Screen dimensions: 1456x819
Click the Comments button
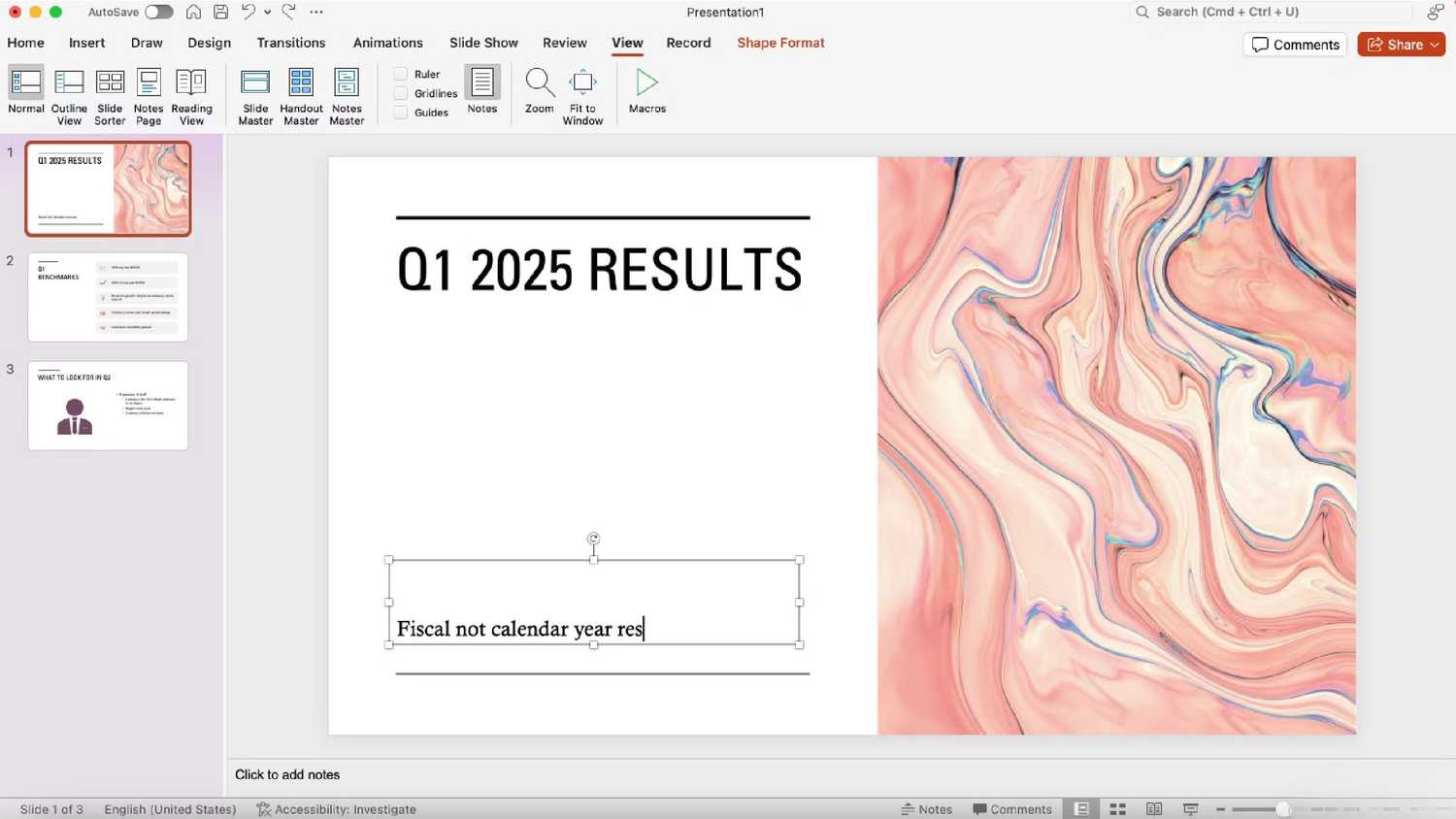pos(1294,44)
